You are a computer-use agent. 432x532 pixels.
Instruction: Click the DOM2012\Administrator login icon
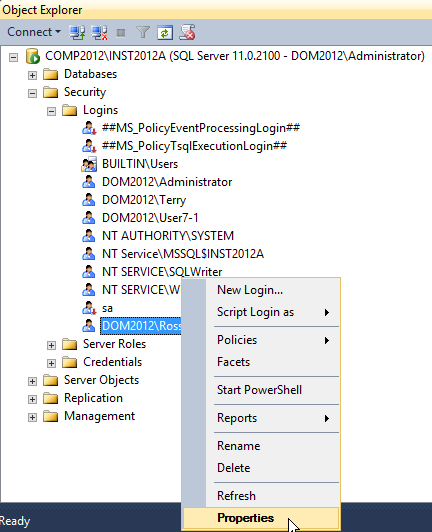tap(89, 182)
